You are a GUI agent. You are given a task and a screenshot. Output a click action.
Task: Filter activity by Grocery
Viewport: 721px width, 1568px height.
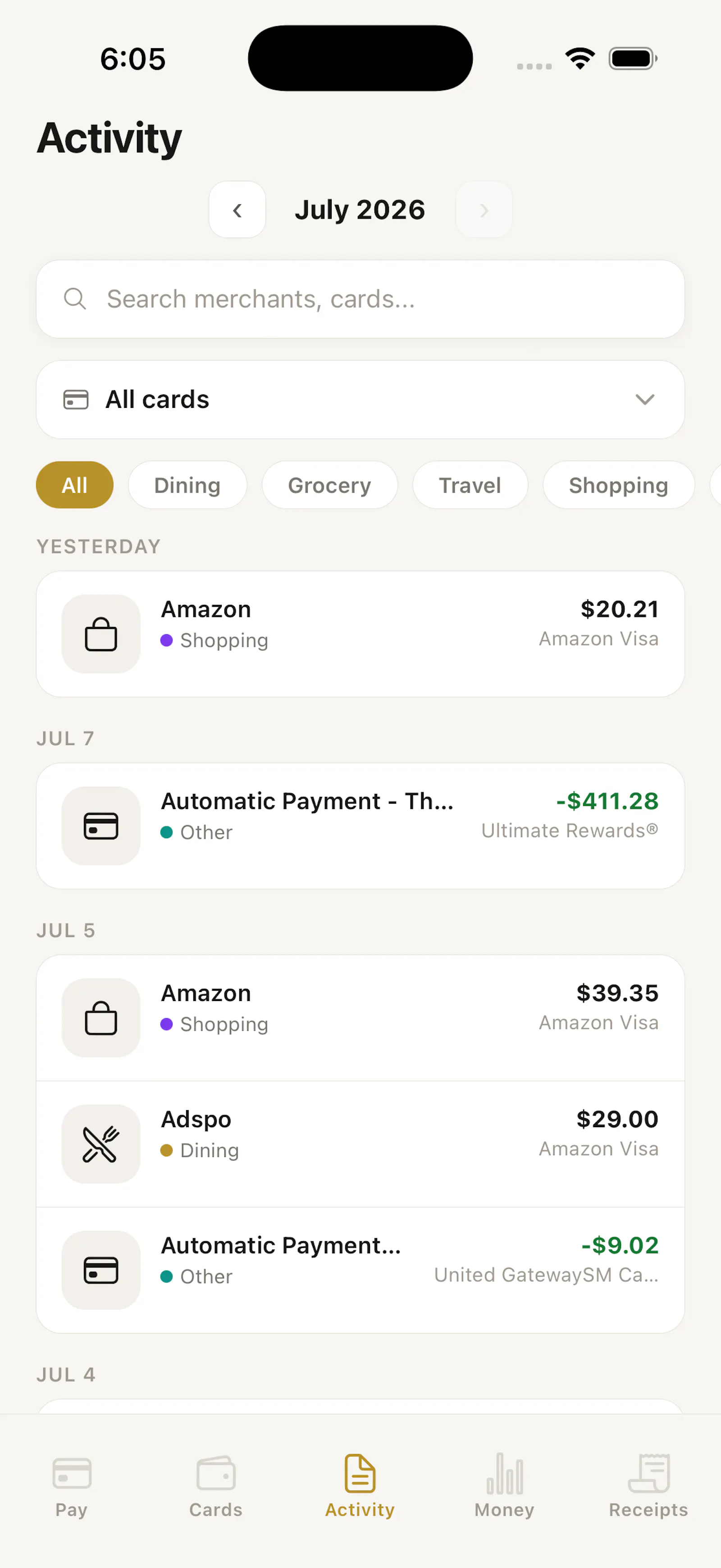330,485
